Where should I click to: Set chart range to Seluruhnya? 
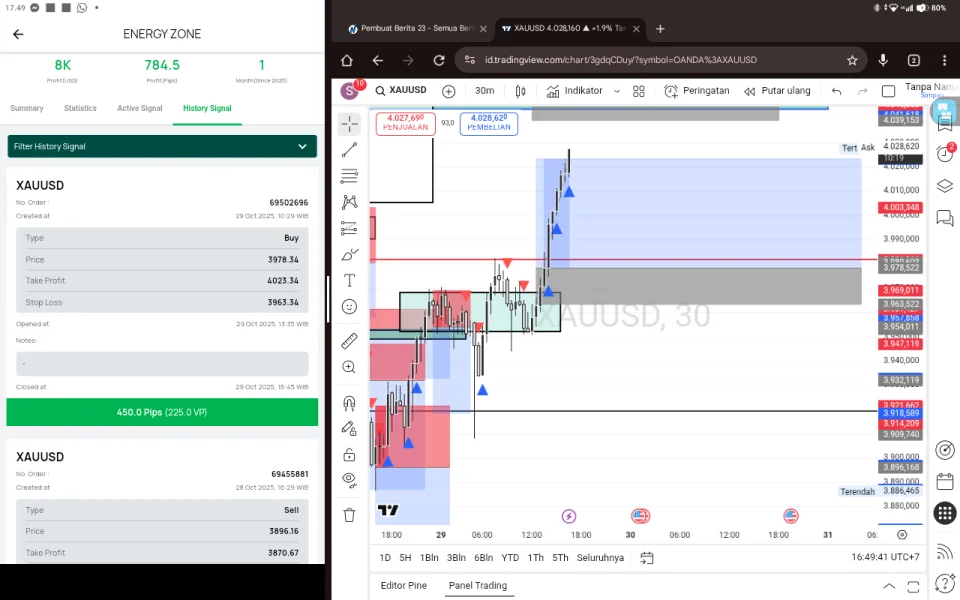[600, 558]
